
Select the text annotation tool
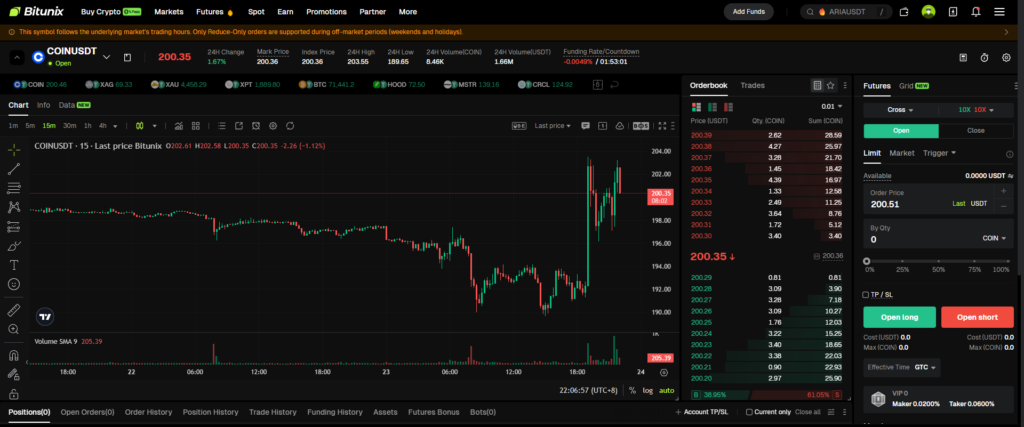click(13, 265)
